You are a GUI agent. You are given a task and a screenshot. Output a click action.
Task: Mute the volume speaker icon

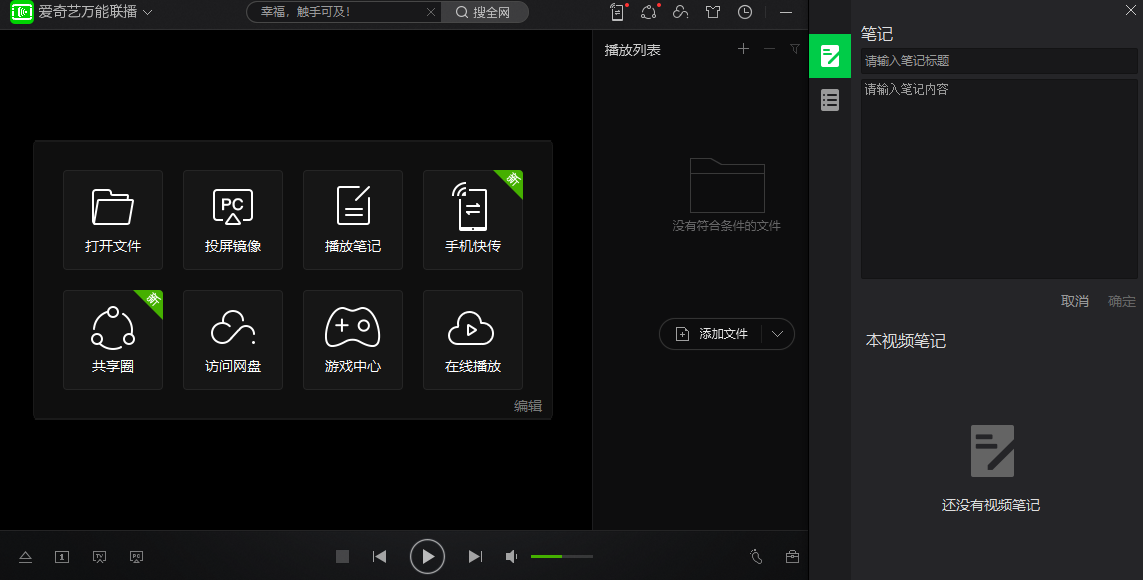click(x=512, y=557)
